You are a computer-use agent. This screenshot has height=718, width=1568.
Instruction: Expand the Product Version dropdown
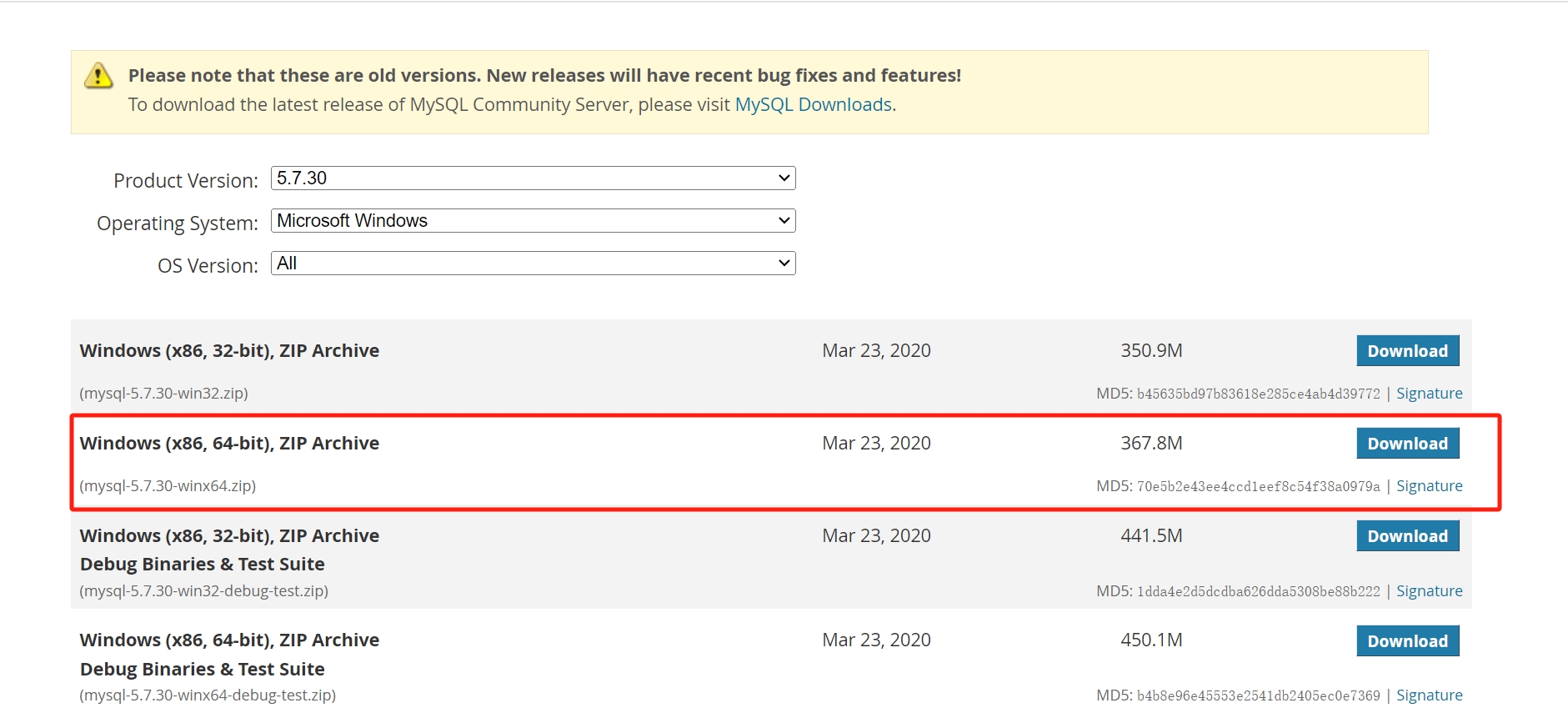(x=533, y=178)
